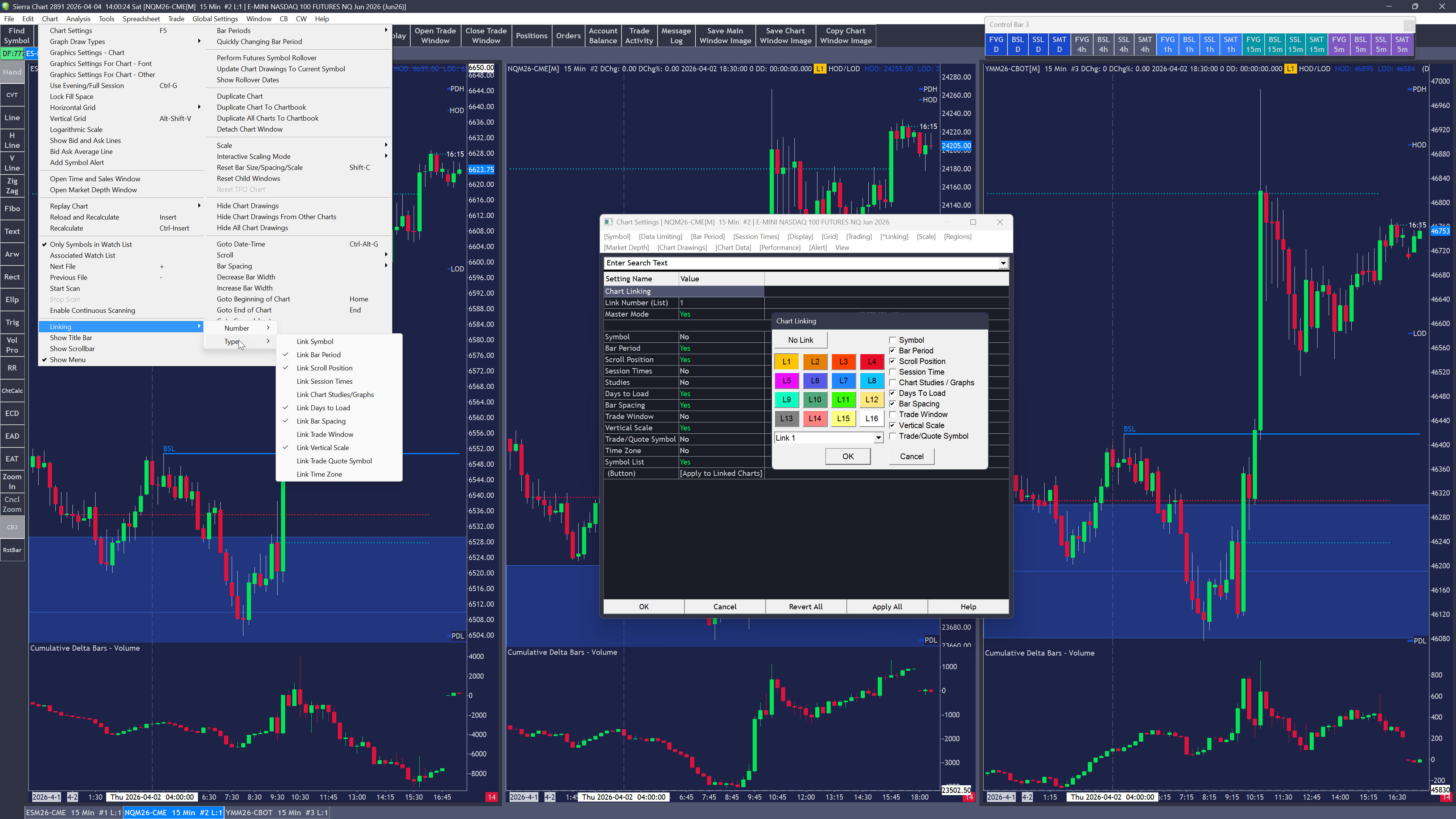Activate the Rect drawing tool
The image size is (1456, 819).
click(x=12, y=277)
